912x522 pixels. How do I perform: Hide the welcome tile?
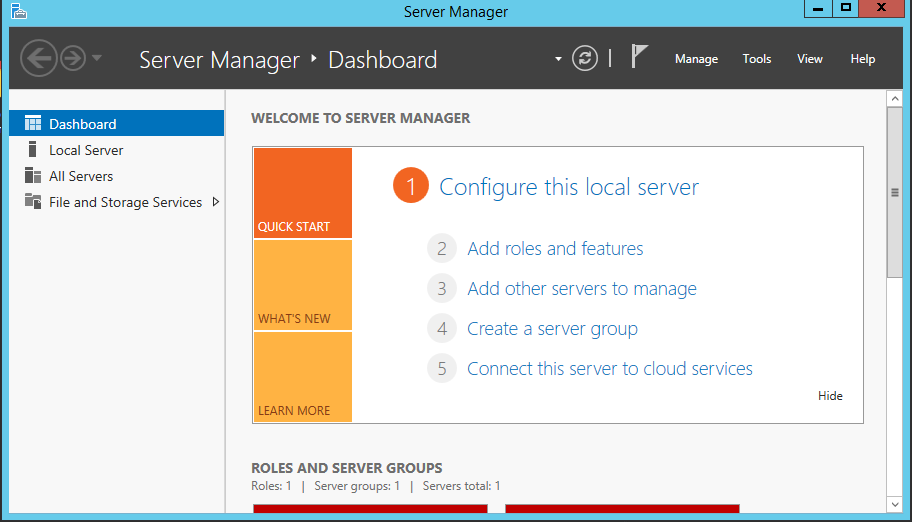(830, 396)
